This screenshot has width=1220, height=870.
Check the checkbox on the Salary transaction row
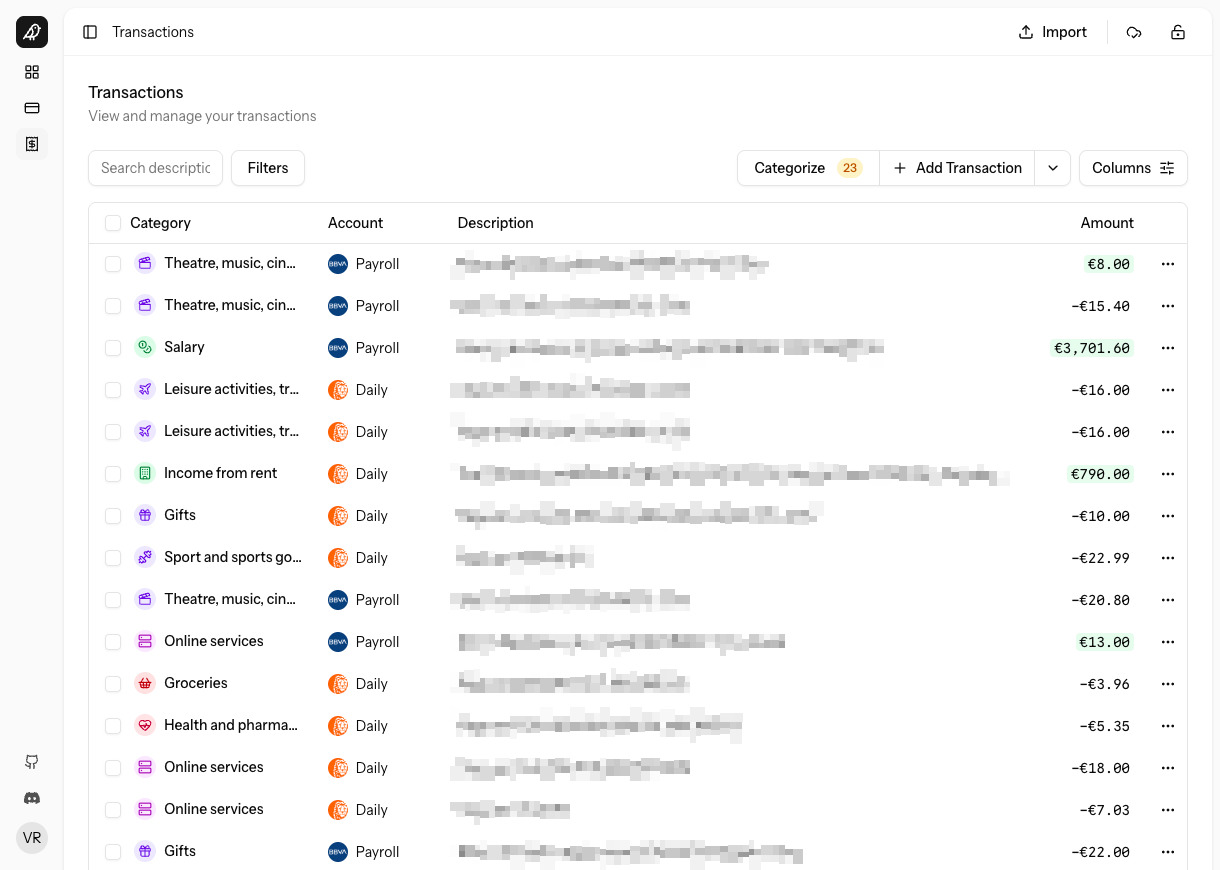[113, 348]
